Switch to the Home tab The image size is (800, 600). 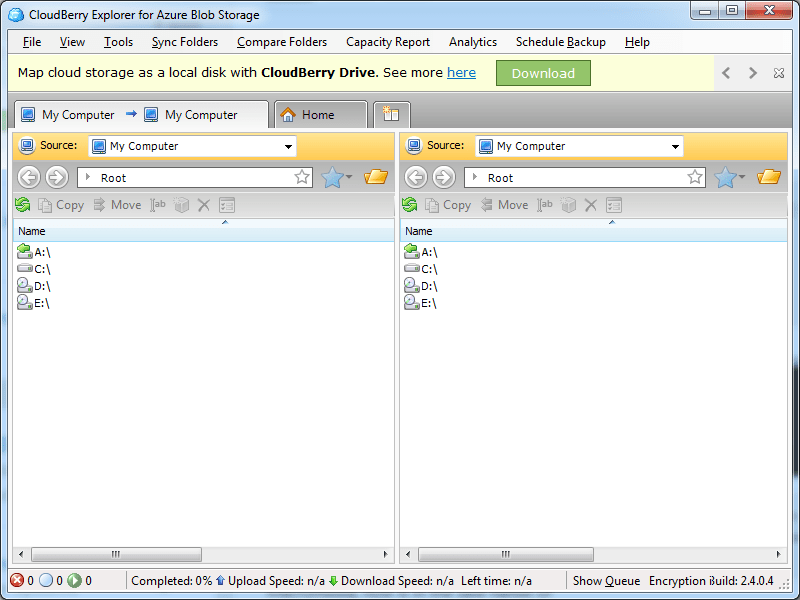[320, 114]
